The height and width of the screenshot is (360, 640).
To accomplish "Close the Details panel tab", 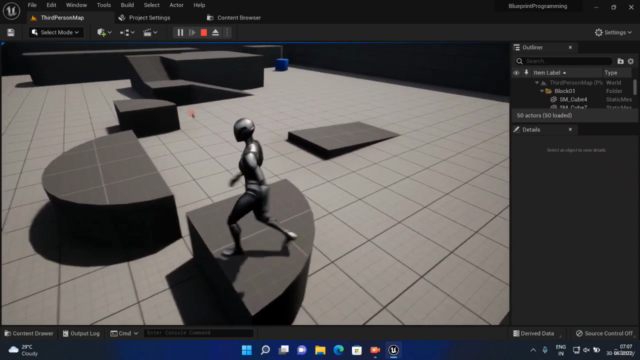I will point(570,130).
